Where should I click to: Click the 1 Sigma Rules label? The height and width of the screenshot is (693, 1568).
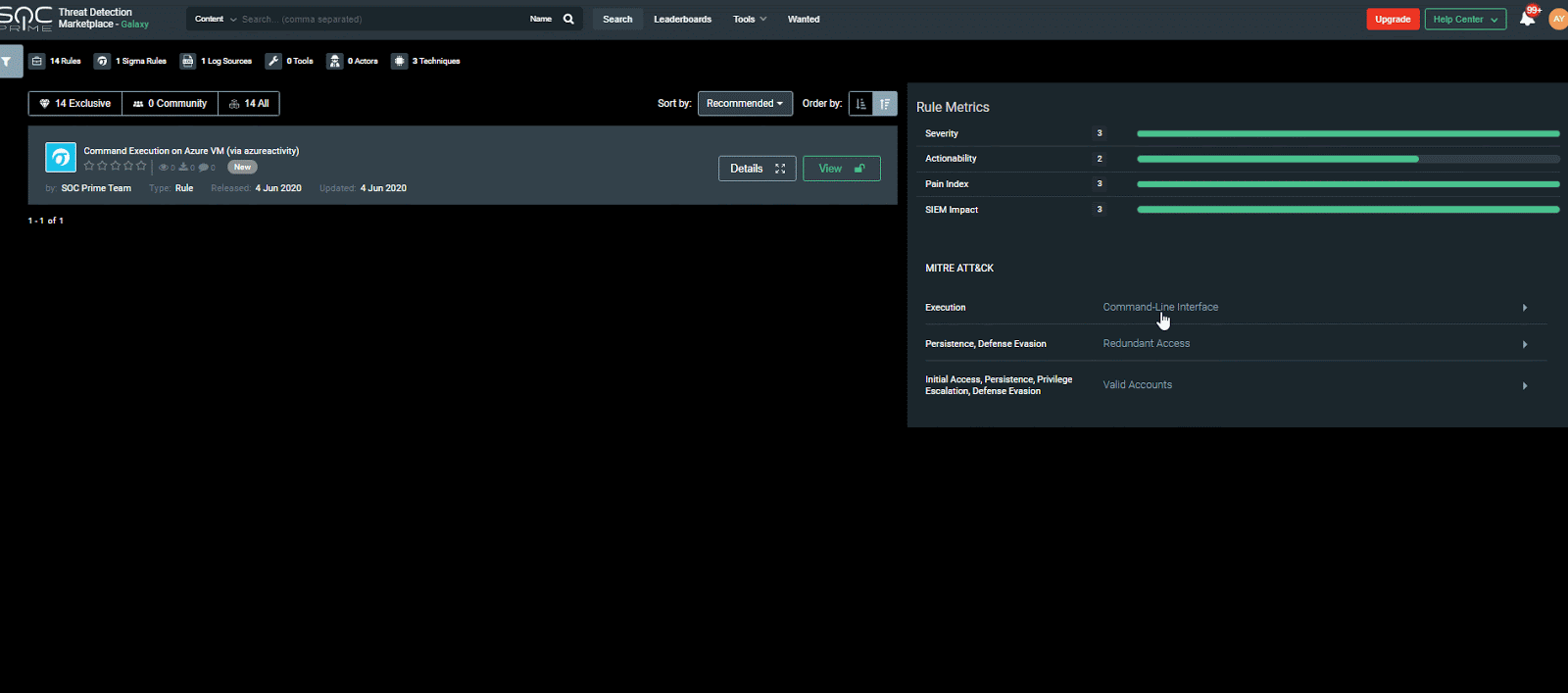click(x=141, y=61)
